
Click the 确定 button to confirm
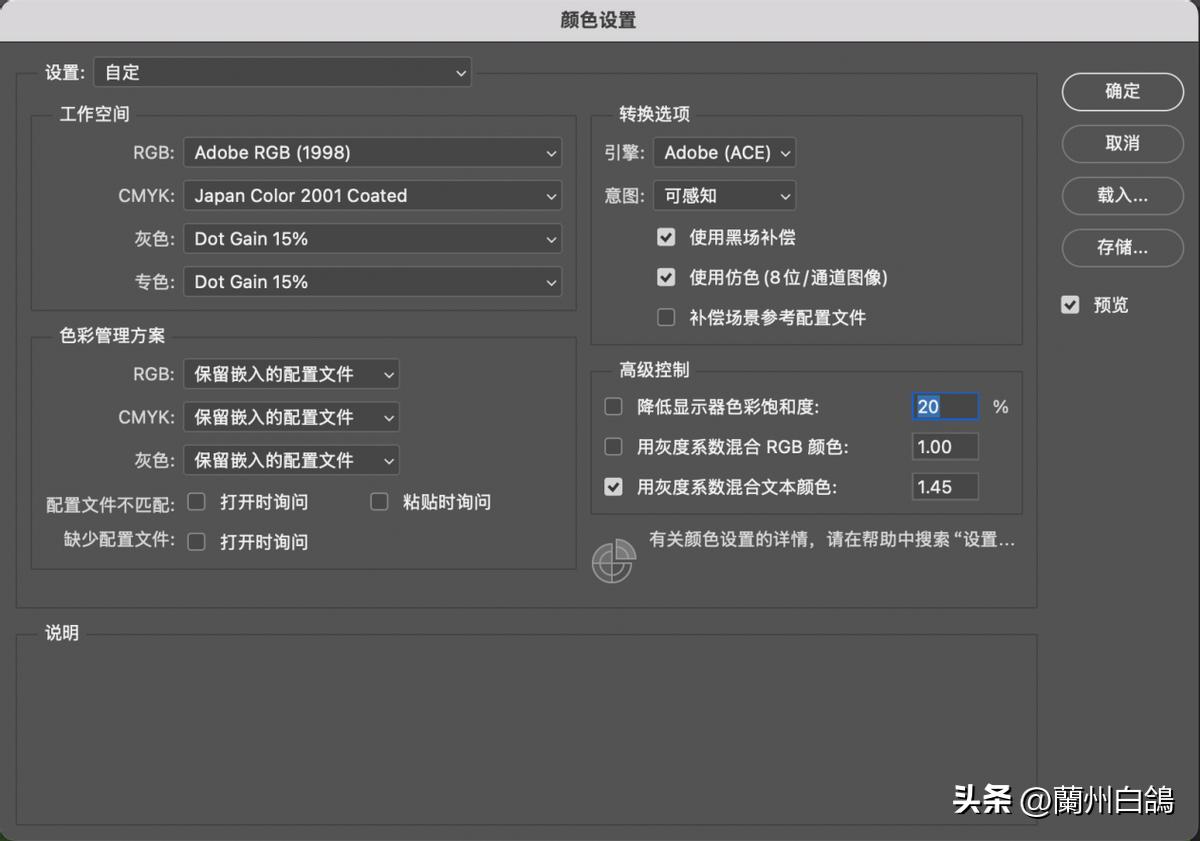(1121, 91)
